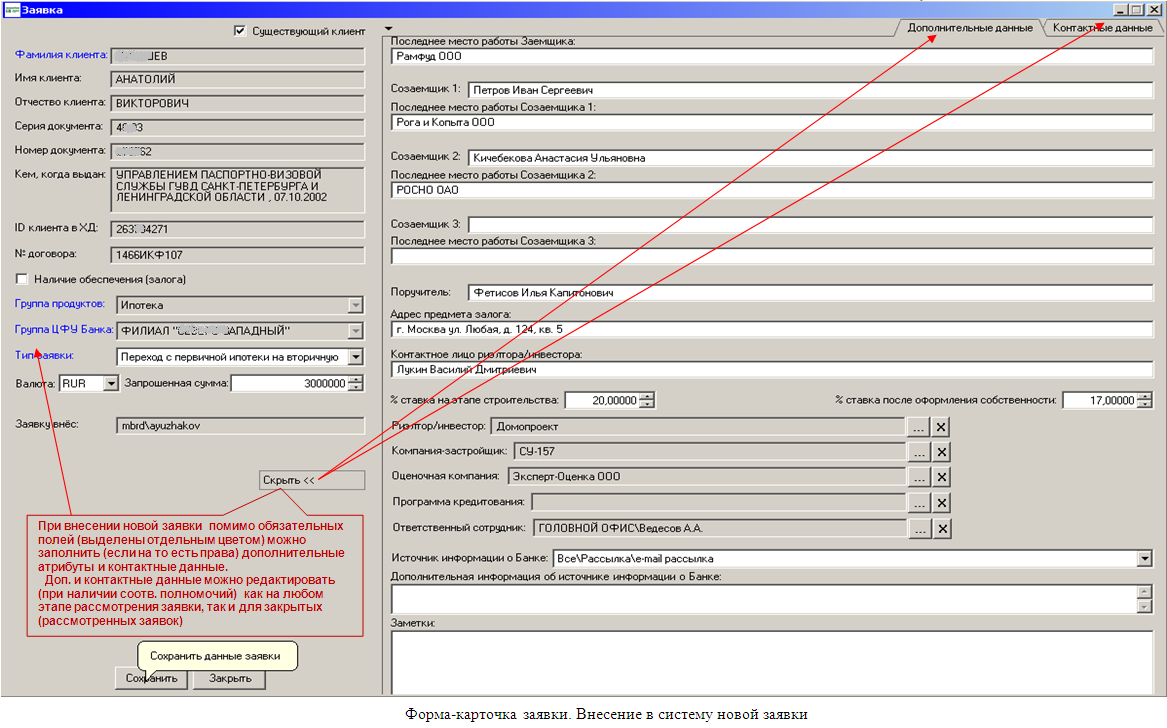Clear Оценочная компания with X button
Screen dimensions: 1167x728
coord(941,477)
